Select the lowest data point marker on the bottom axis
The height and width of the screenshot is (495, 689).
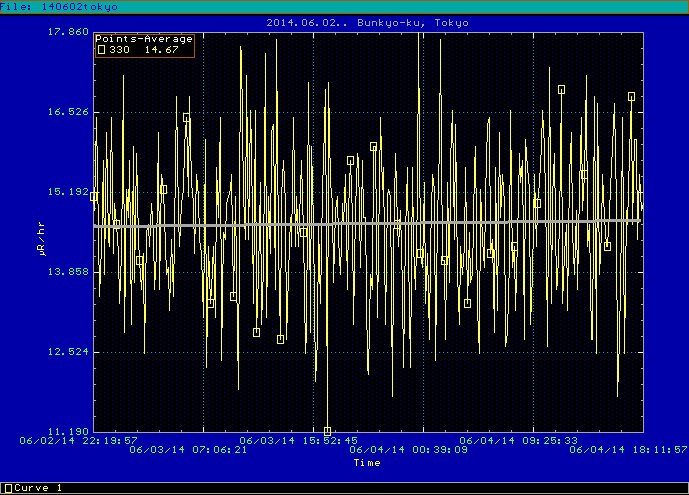pyautogui.click(x=327, y=431)
